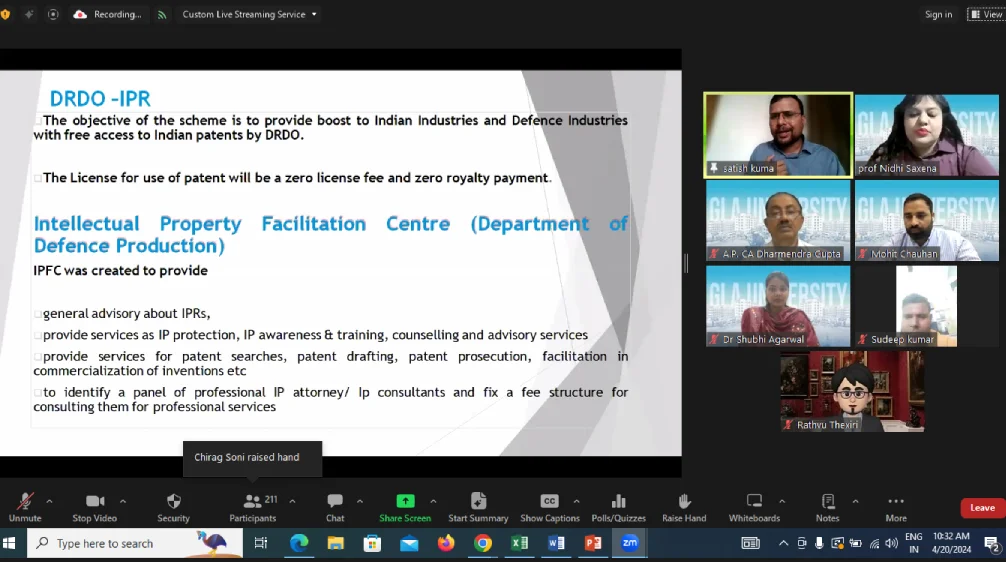
Task: Click the red Leave button
Action: tap(982, 508)
